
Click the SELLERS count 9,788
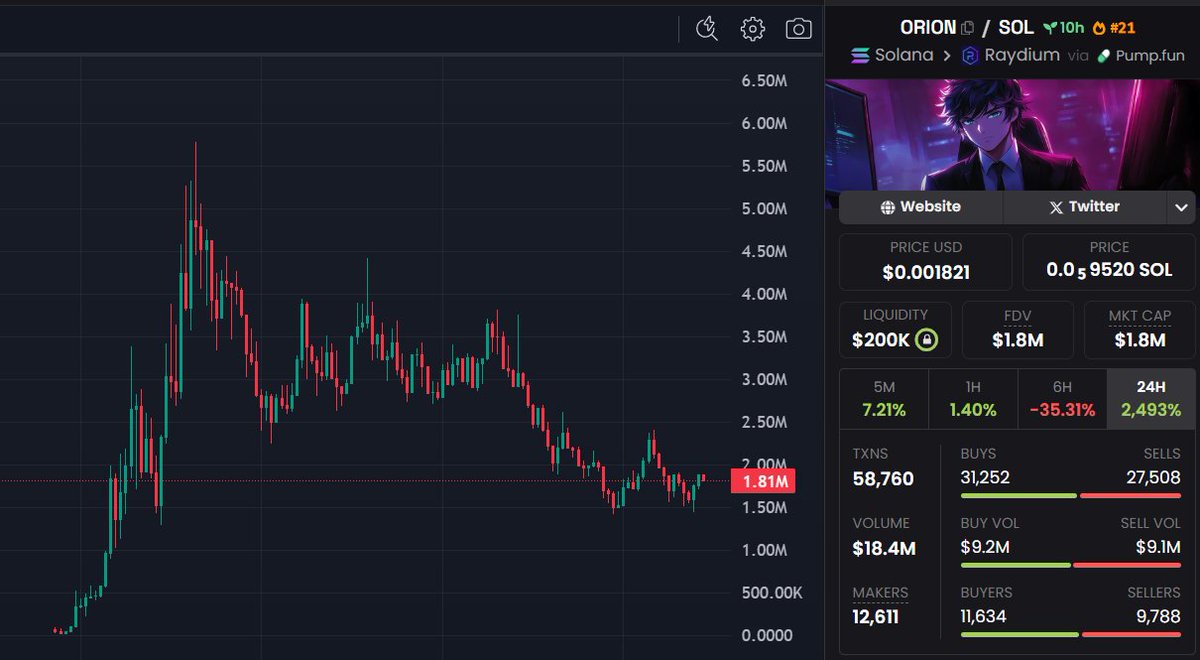(1158, 618)
